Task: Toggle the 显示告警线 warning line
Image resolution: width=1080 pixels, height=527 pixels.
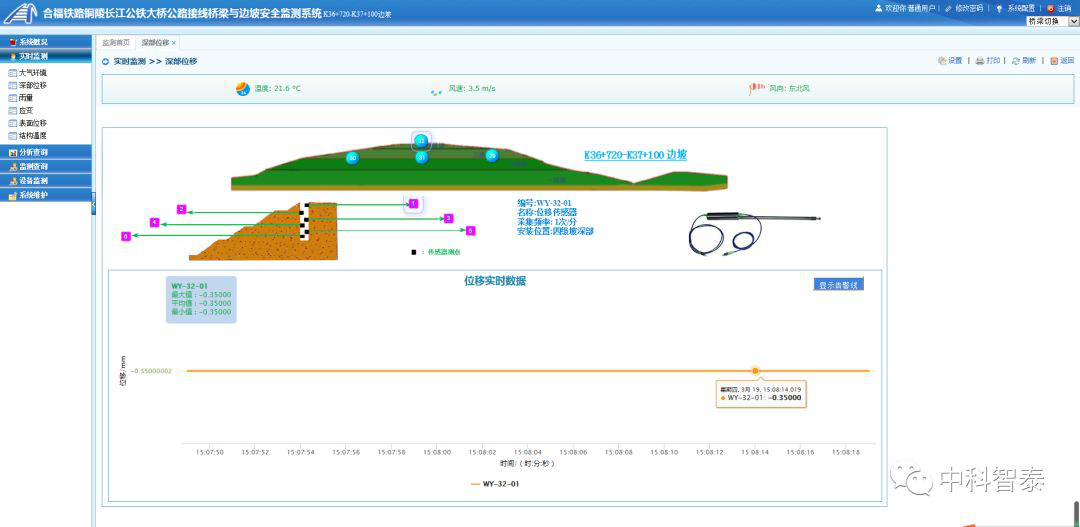Action: 838,285
